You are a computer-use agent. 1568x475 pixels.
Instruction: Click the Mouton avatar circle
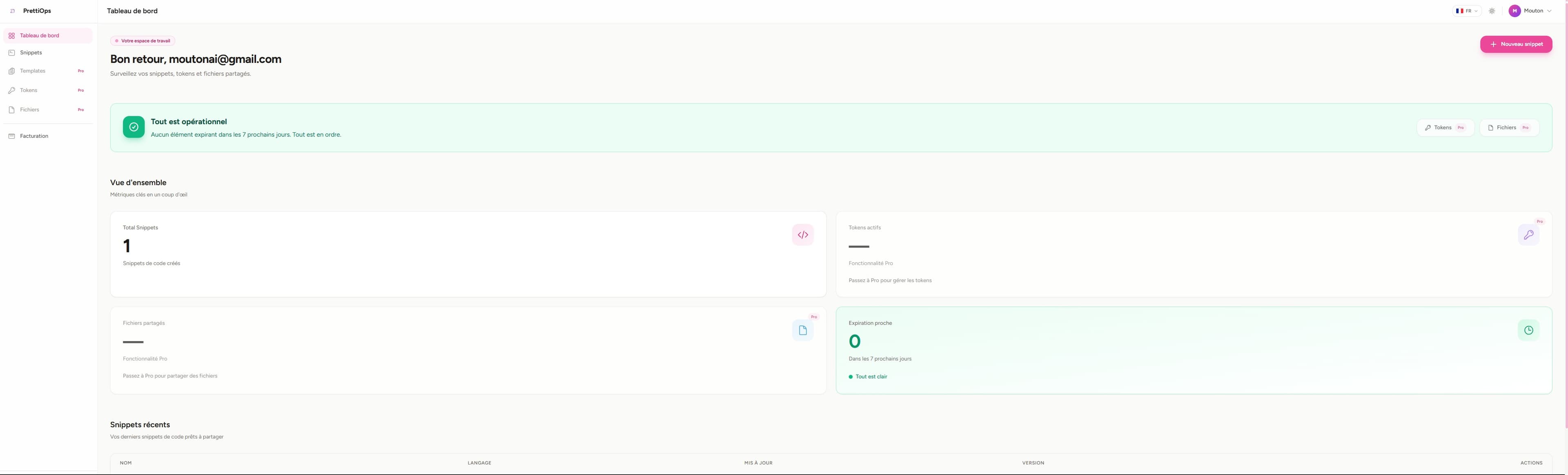(1515, 11)
